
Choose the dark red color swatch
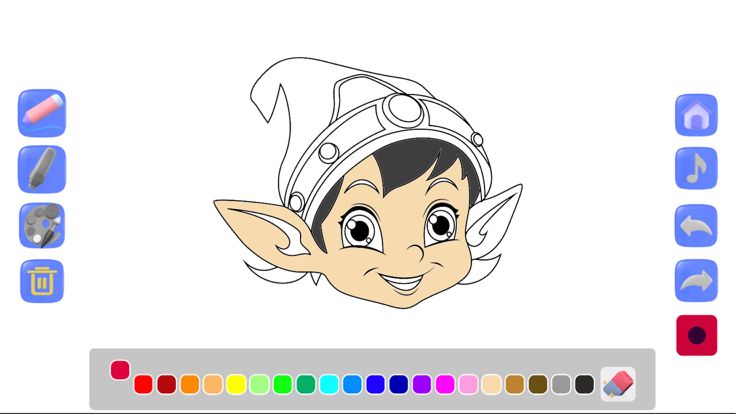click(x=167, y=384)
